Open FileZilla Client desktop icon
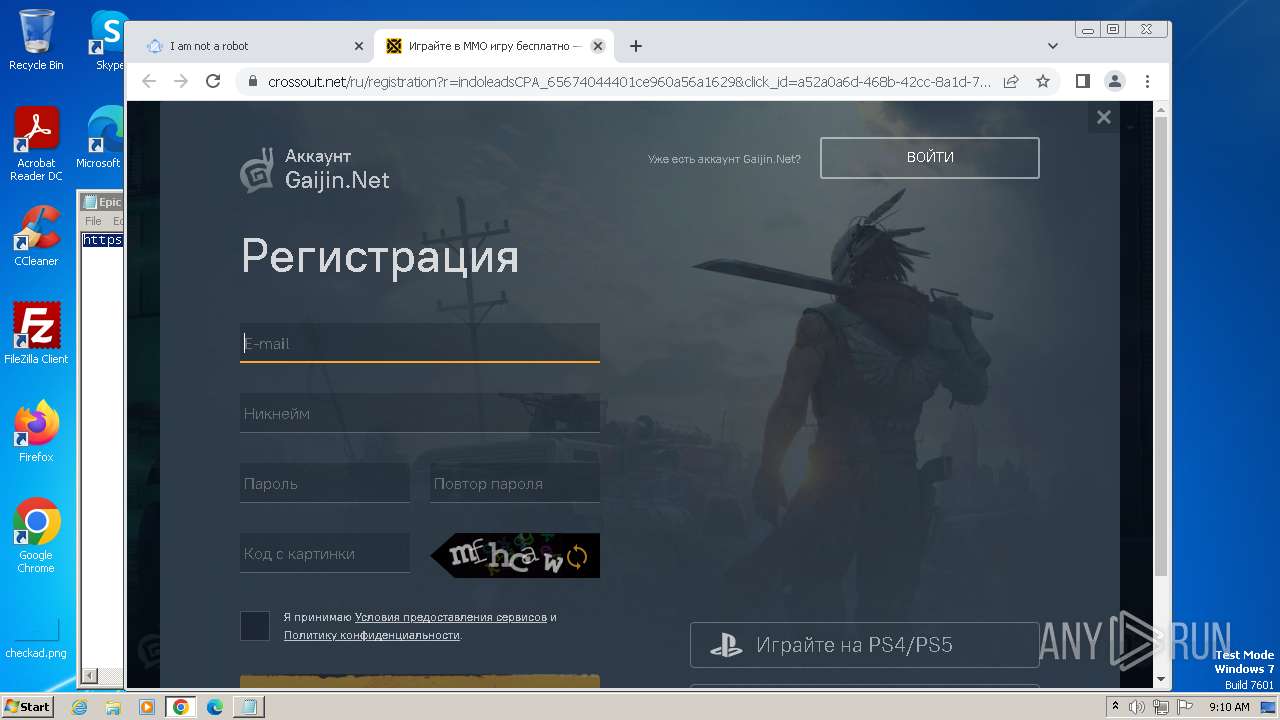The width and height of the screenshot is (1280, 720). [x=36, y=334]
